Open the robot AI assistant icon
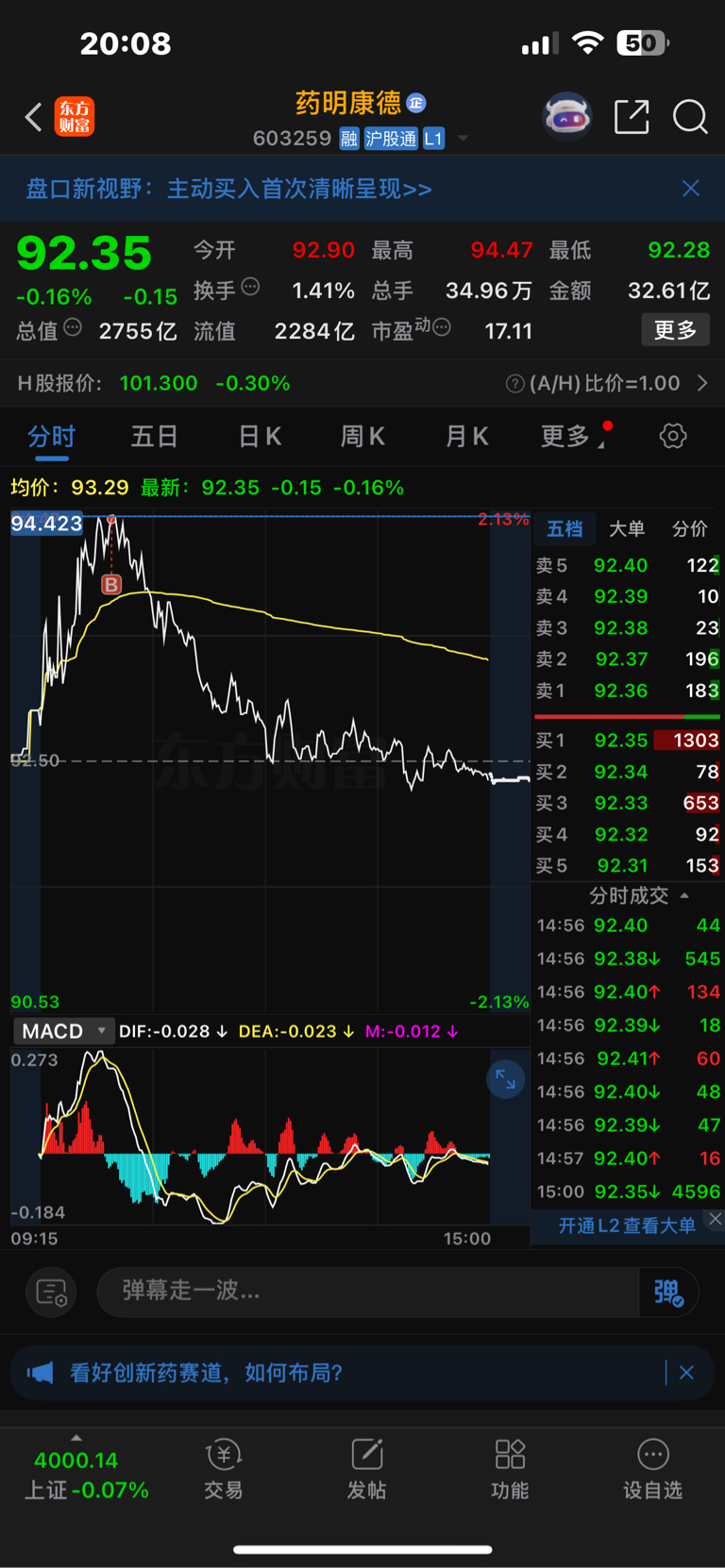 pyautogui.click(x=567, y=117)
